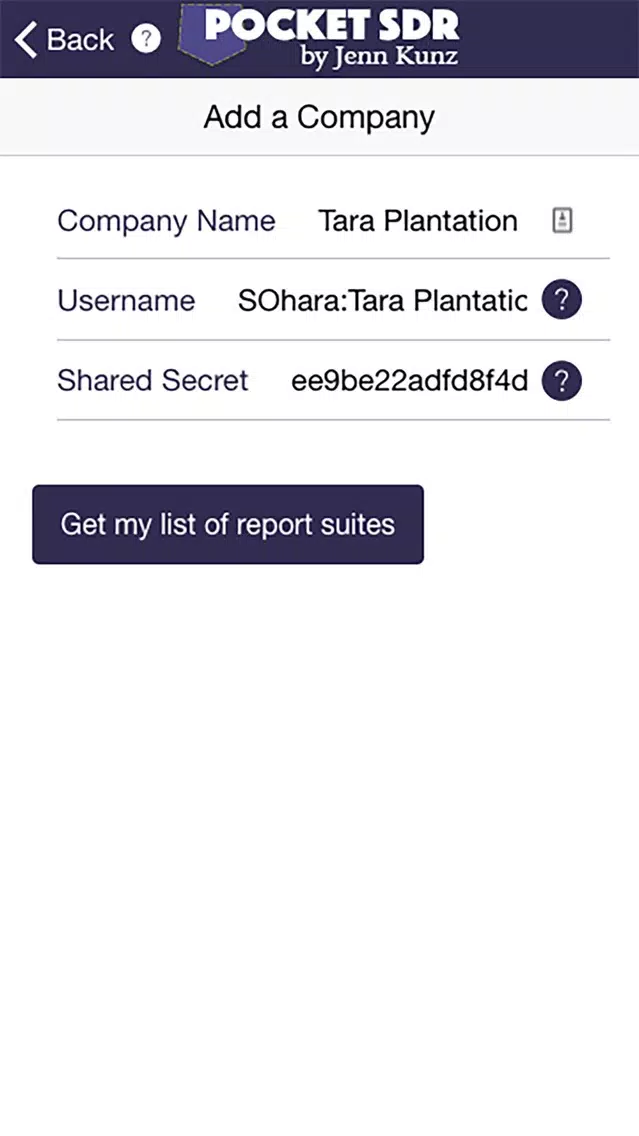This screenshot has width=639, height=1136.
Task: Tap the dark header bar right of logo
Action: (551, 38)
